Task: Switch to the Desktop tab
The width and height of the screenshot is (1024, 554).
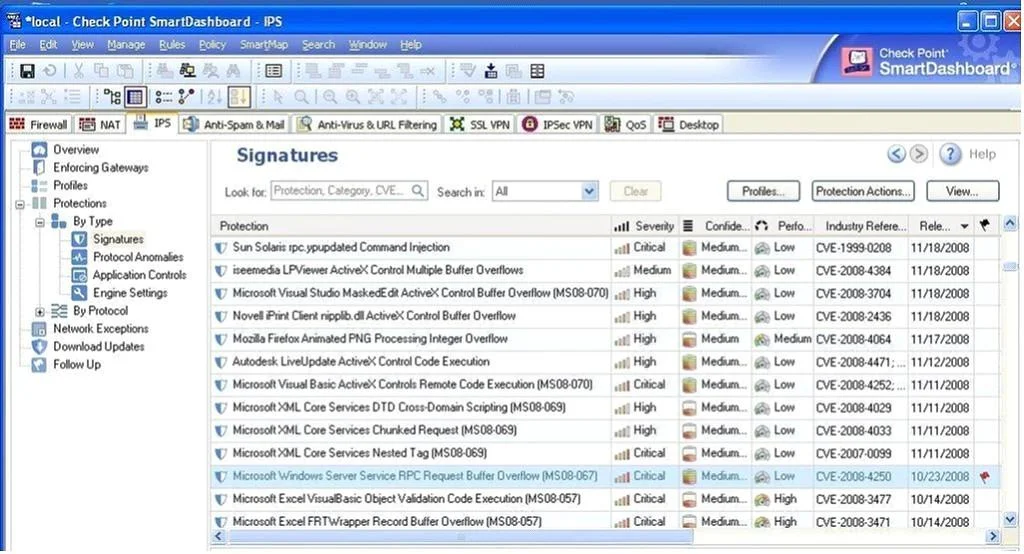Action: [x=688, y=124]
